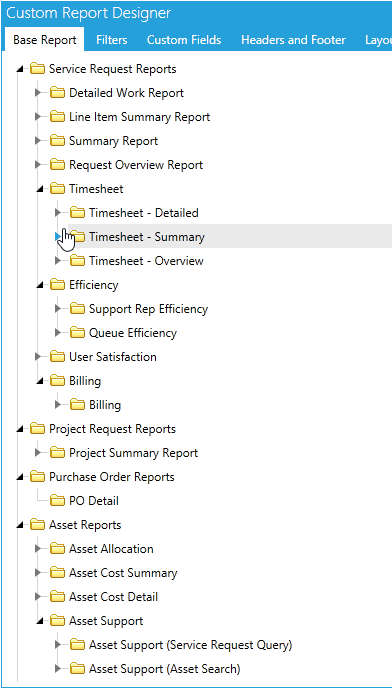Click Project Summary Report folder icon
The height and width of the screenshot is (689, 392).
pos(57,453)
